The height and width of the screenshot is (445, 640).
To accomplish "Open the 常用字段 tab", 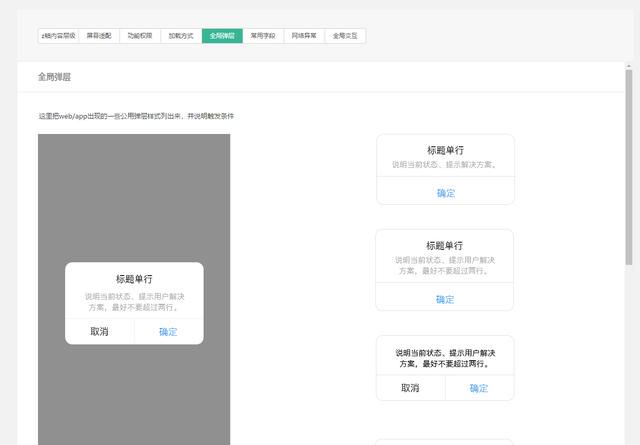I will [x=263, y=36].
